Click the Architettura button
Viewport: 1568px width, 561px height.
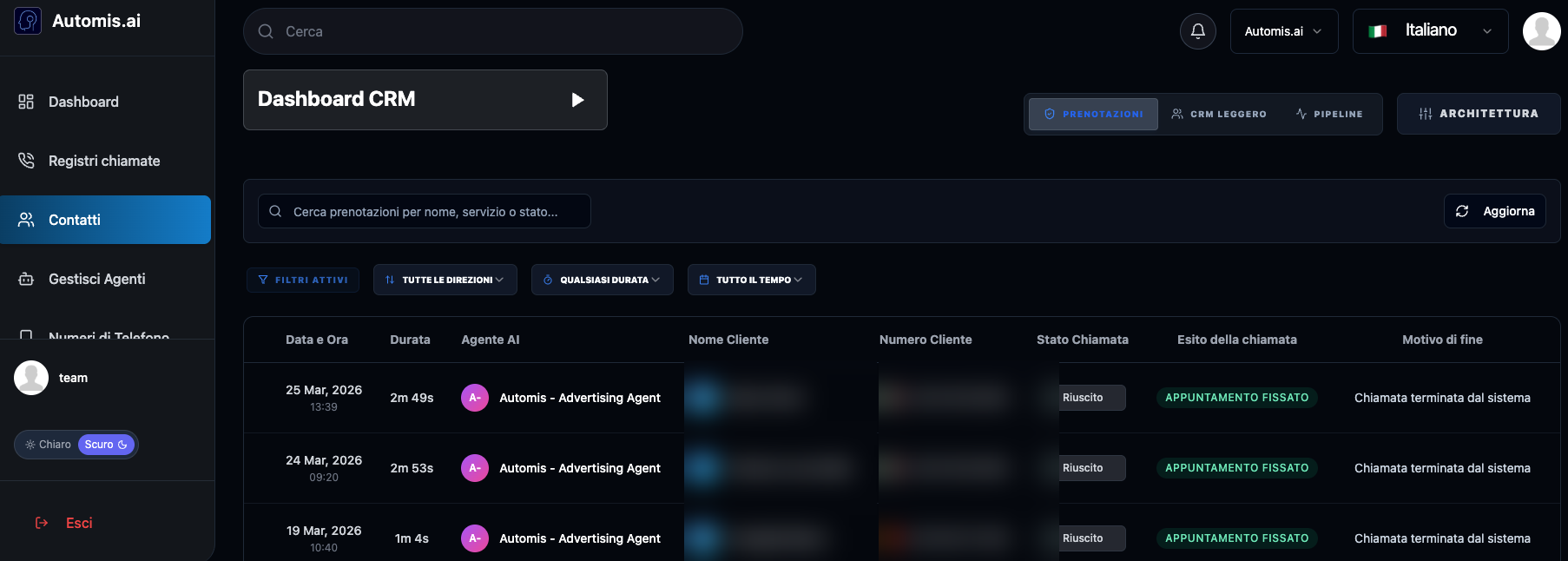coord(1479,114)
